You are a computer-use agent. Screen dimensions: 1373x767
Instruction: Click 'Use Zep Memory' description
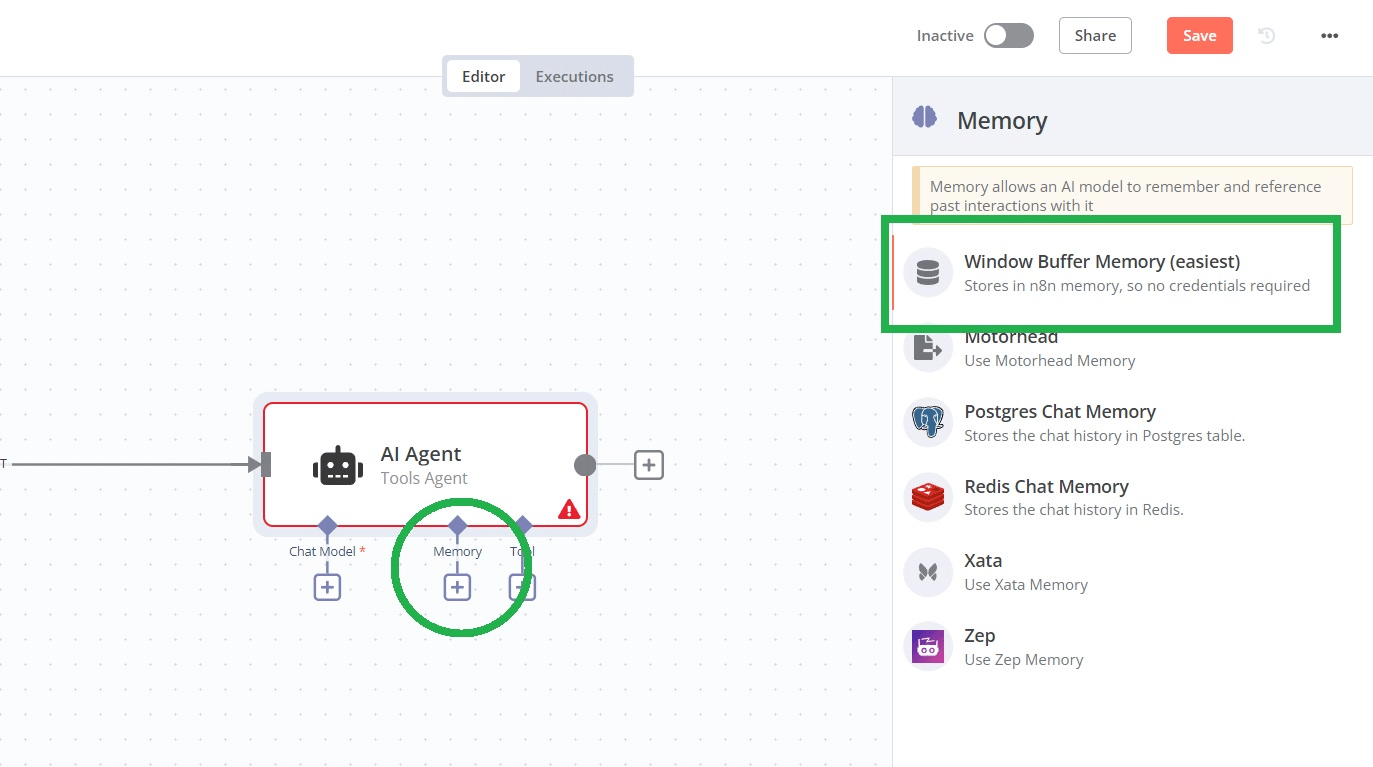coord(1024,660)
